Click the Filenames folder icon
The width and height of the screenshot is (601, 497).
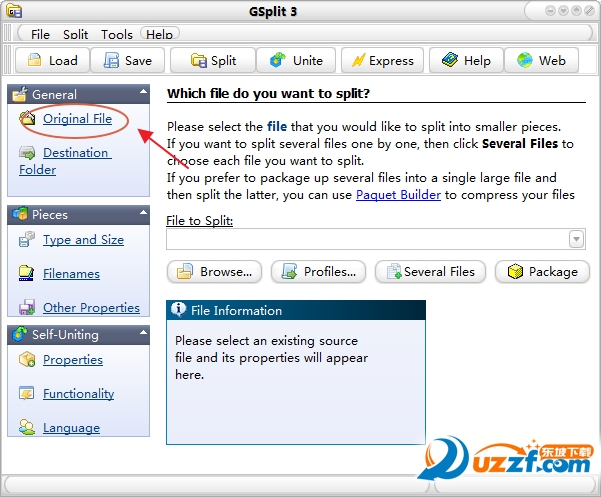click(26, 273)
